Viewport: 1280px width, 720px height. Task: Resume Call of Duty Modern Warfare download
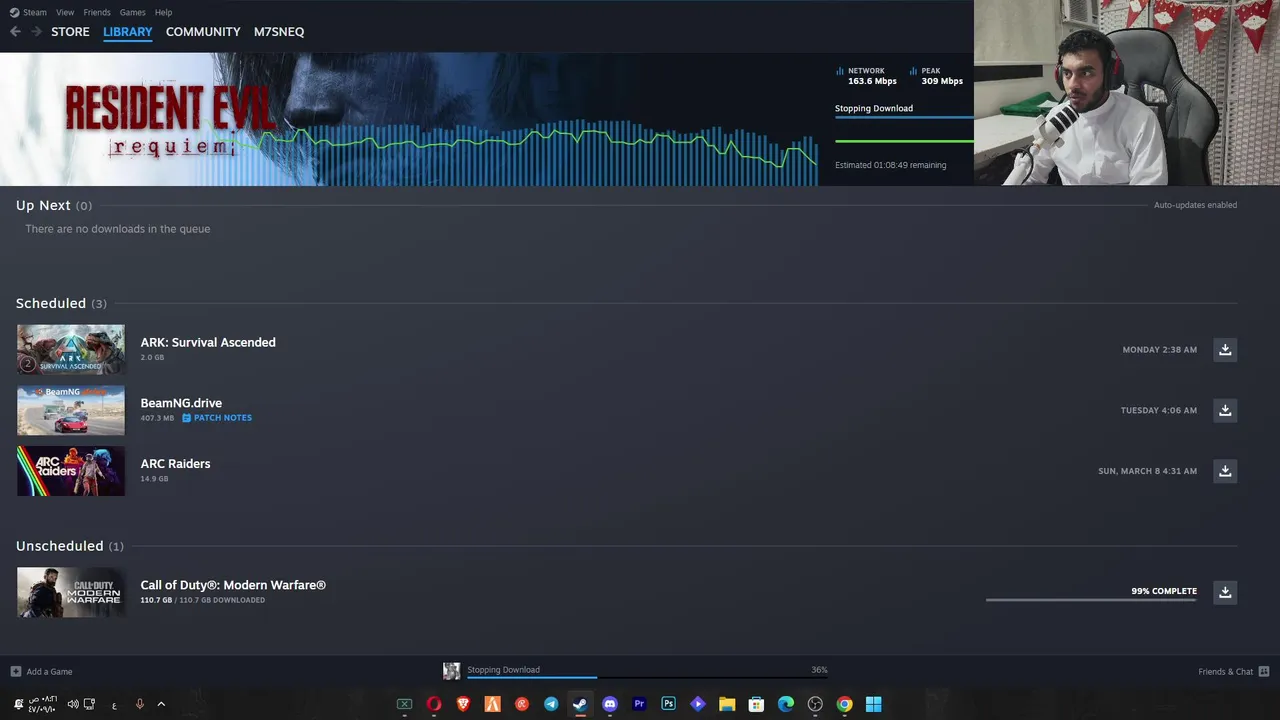click(1225, 592)
